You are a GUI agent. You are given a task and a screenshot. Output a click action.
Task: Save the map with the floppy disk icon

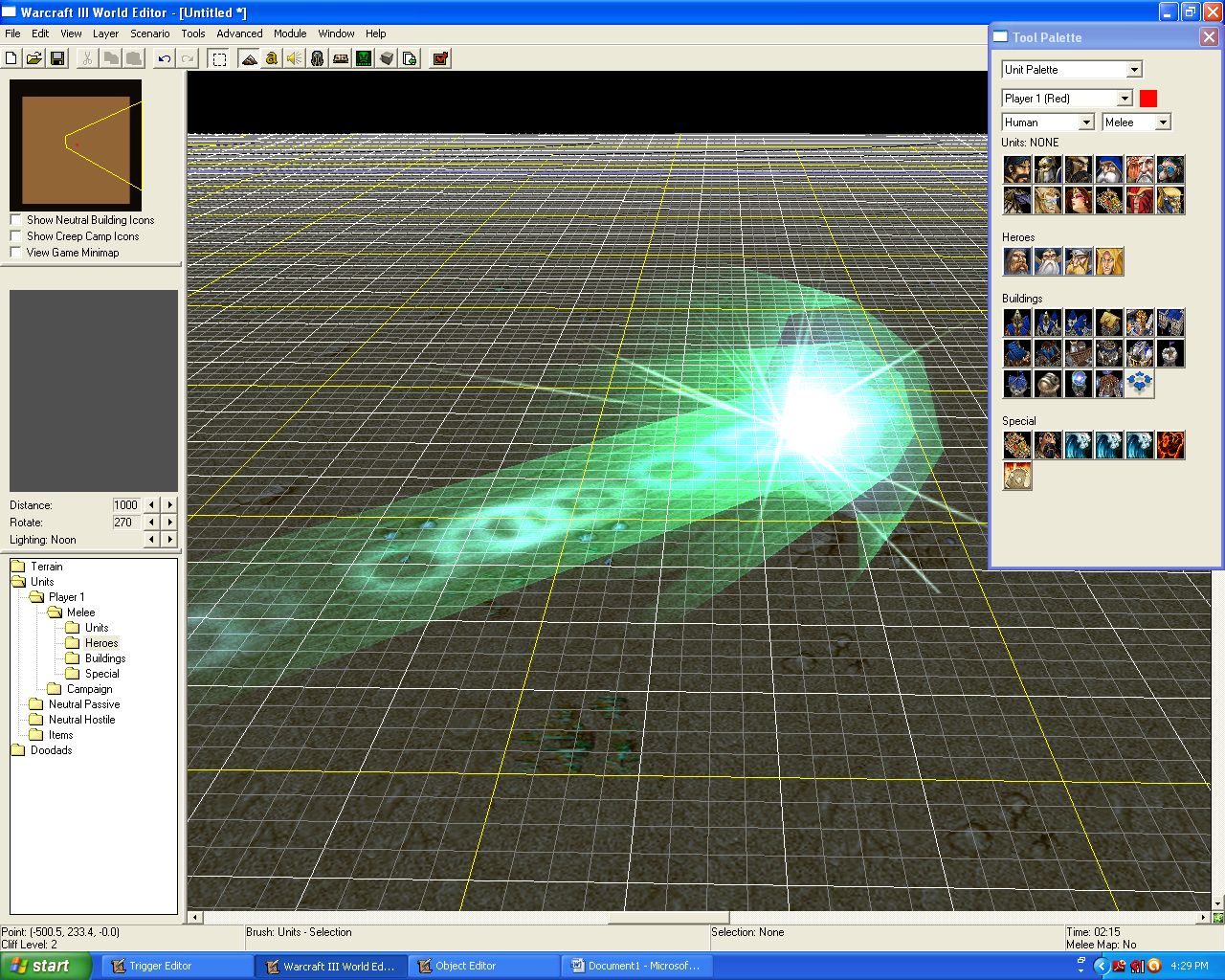pos(57,58)
